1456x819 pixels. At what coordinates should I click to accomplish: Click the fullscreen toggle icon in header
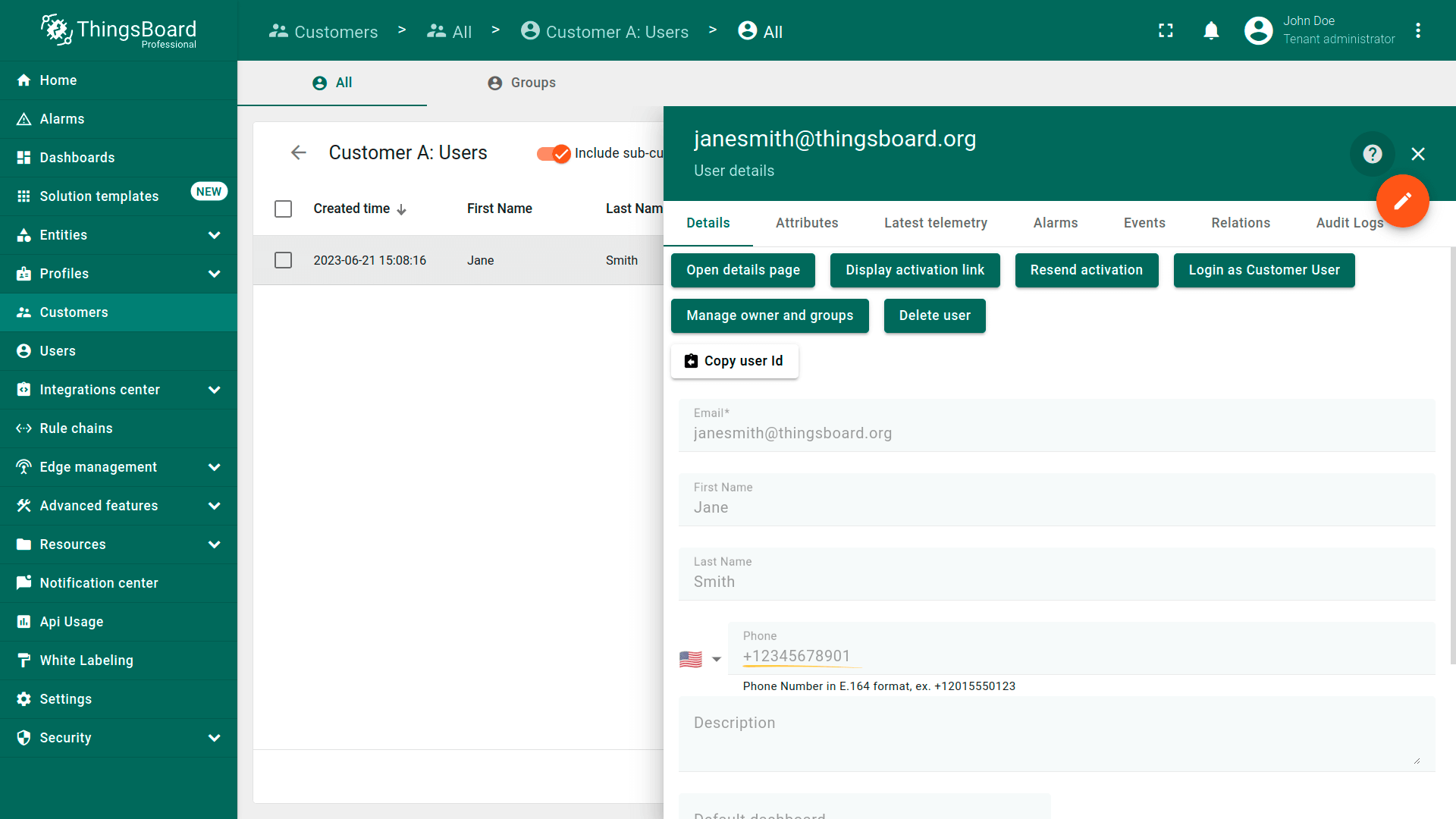(1166, 30)
